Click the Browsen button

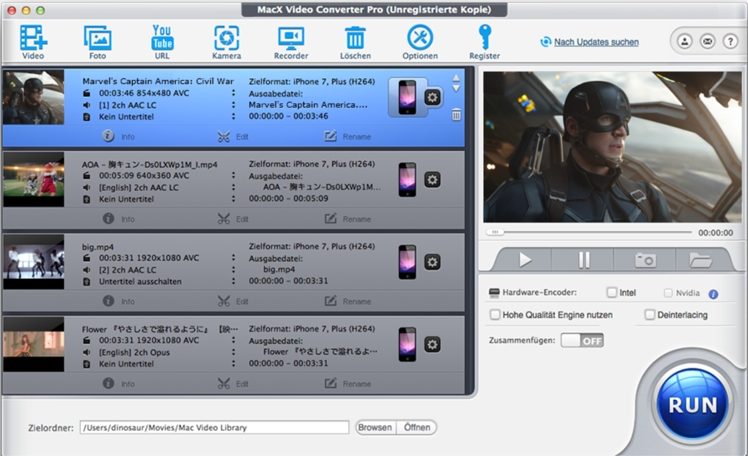(x=375, y=427)
